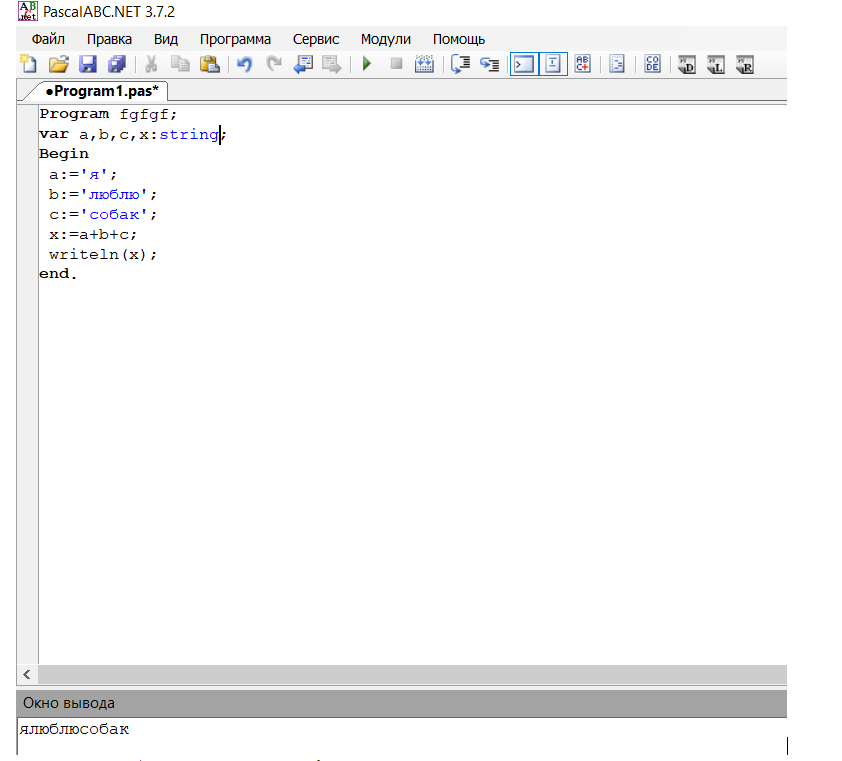Click the horizontal scrollbar left arrow
Image resolution: width=842 pixels, height=761 pixels.
[x=27, y=674]
